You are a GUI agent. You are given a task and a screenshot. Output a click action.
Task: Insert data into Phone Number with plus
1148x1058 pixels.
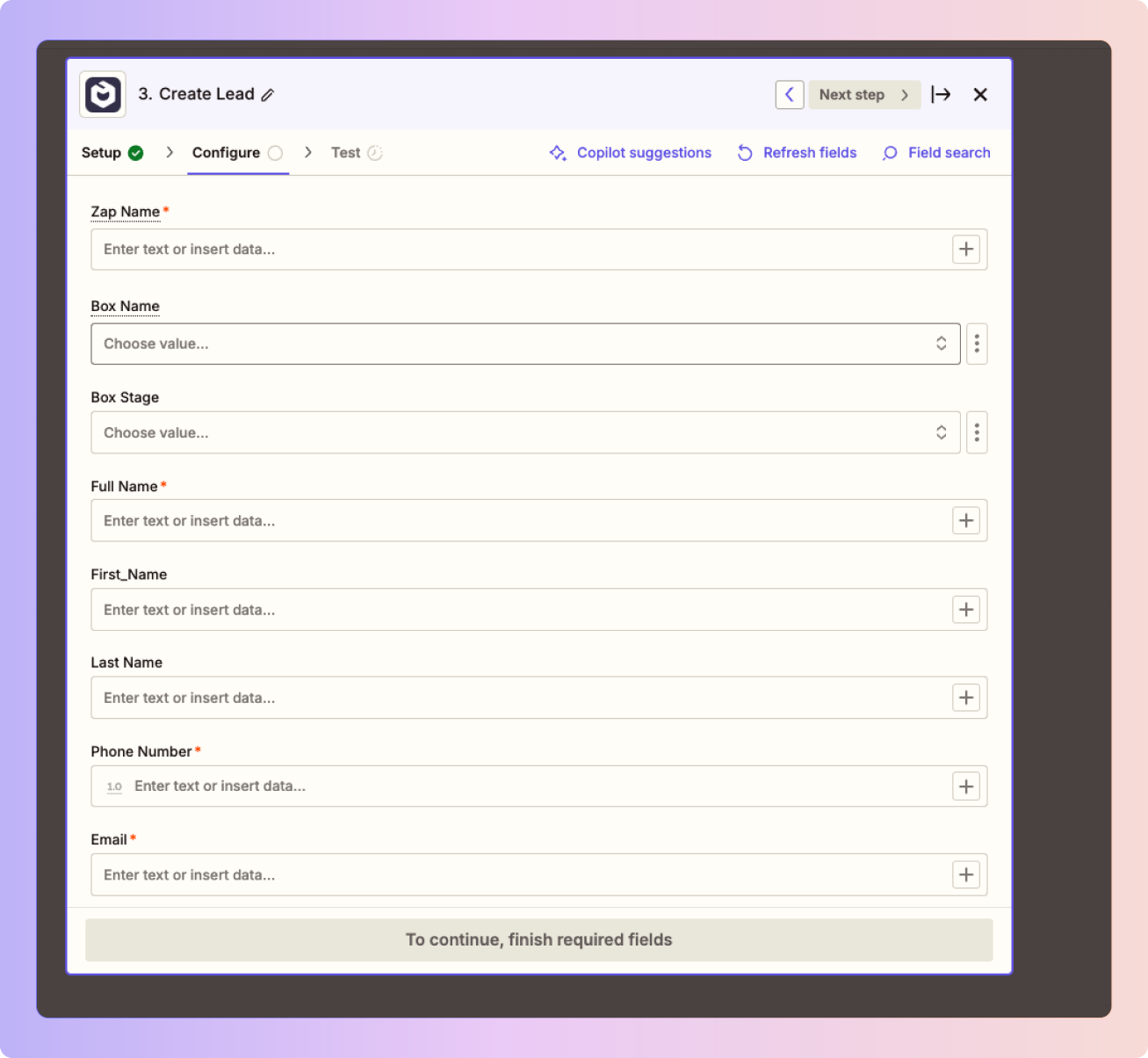tap(966, 786)
